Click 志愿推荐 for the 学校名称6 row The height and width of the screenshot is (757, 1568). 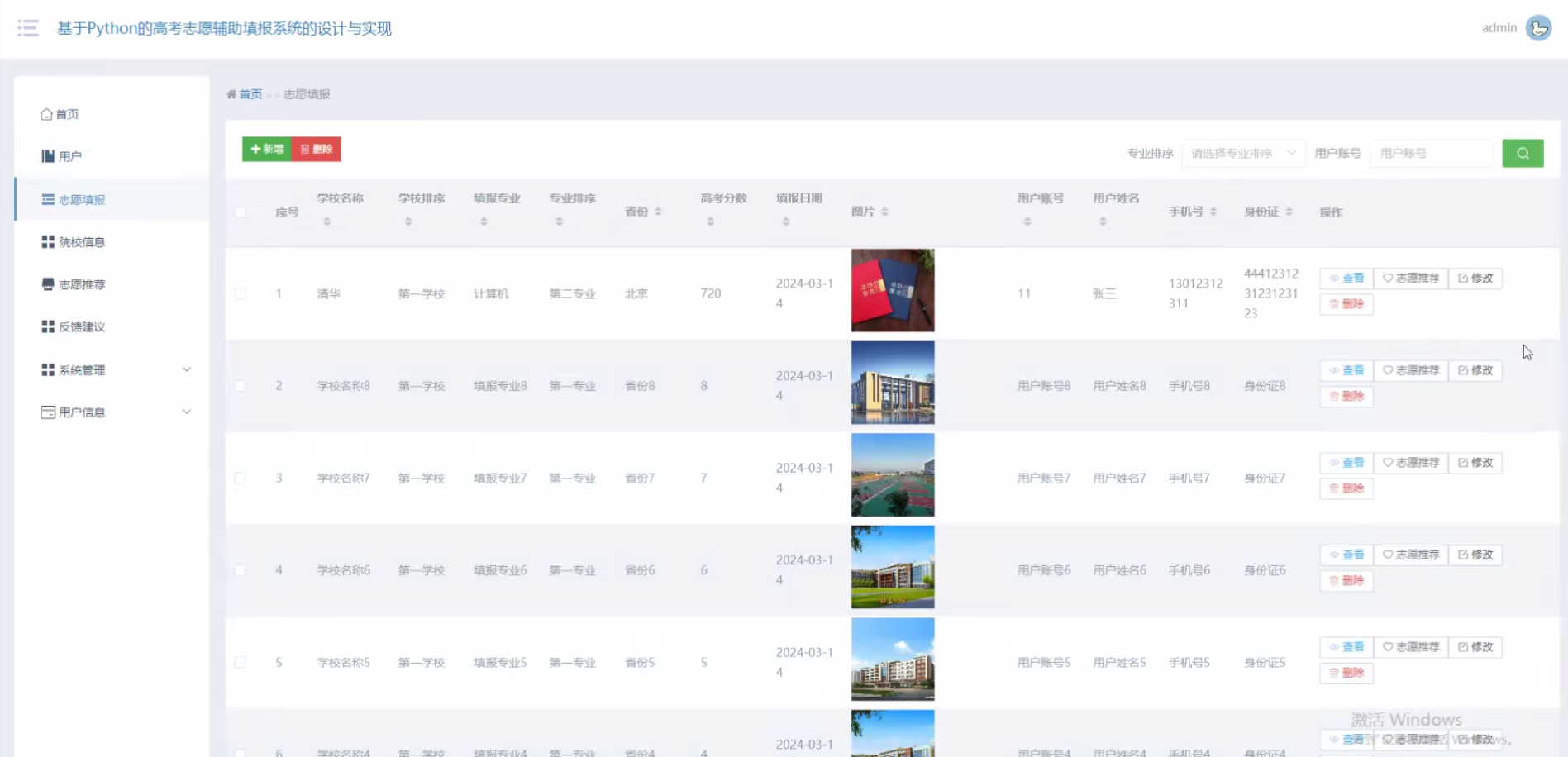(x=1410, y=555)
